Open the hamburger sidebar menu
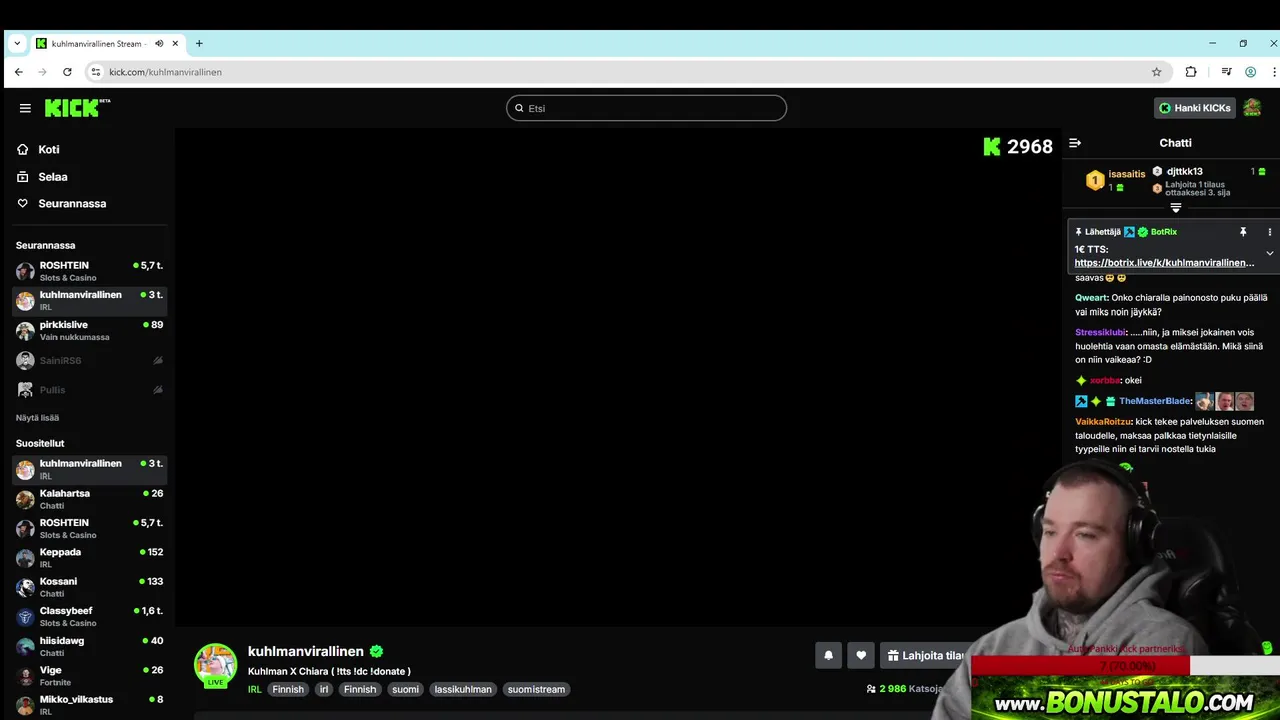Screen dimensions: 1280x720 [25, 108]
